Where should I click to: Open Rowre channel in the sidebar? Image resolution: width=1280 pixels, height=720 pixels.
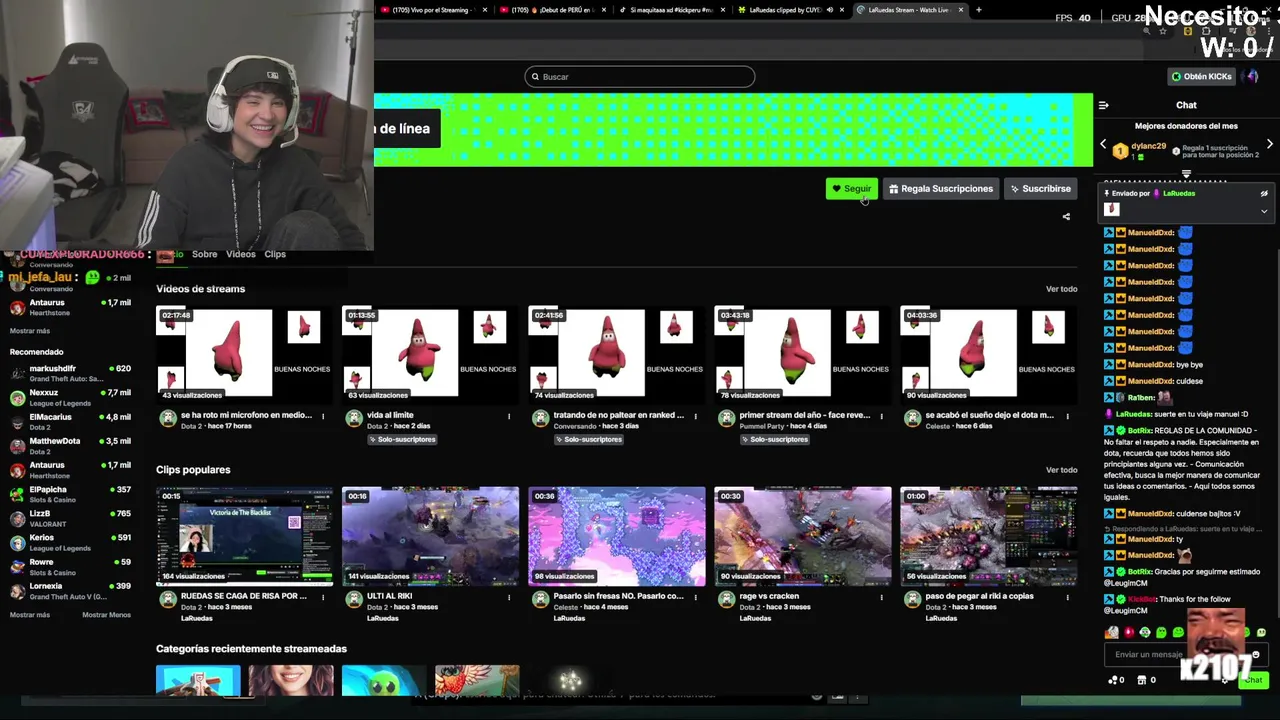point(70,566)
